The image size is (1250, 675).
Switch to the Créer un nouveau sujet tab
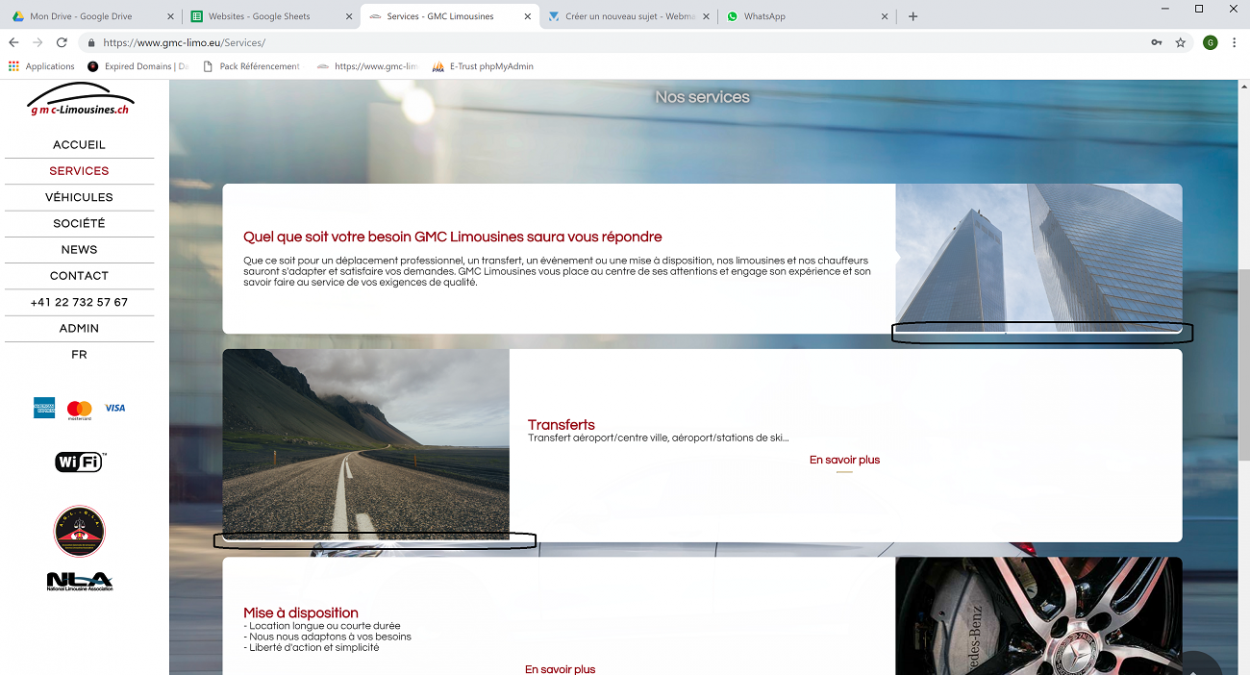(x=628, y=17)
